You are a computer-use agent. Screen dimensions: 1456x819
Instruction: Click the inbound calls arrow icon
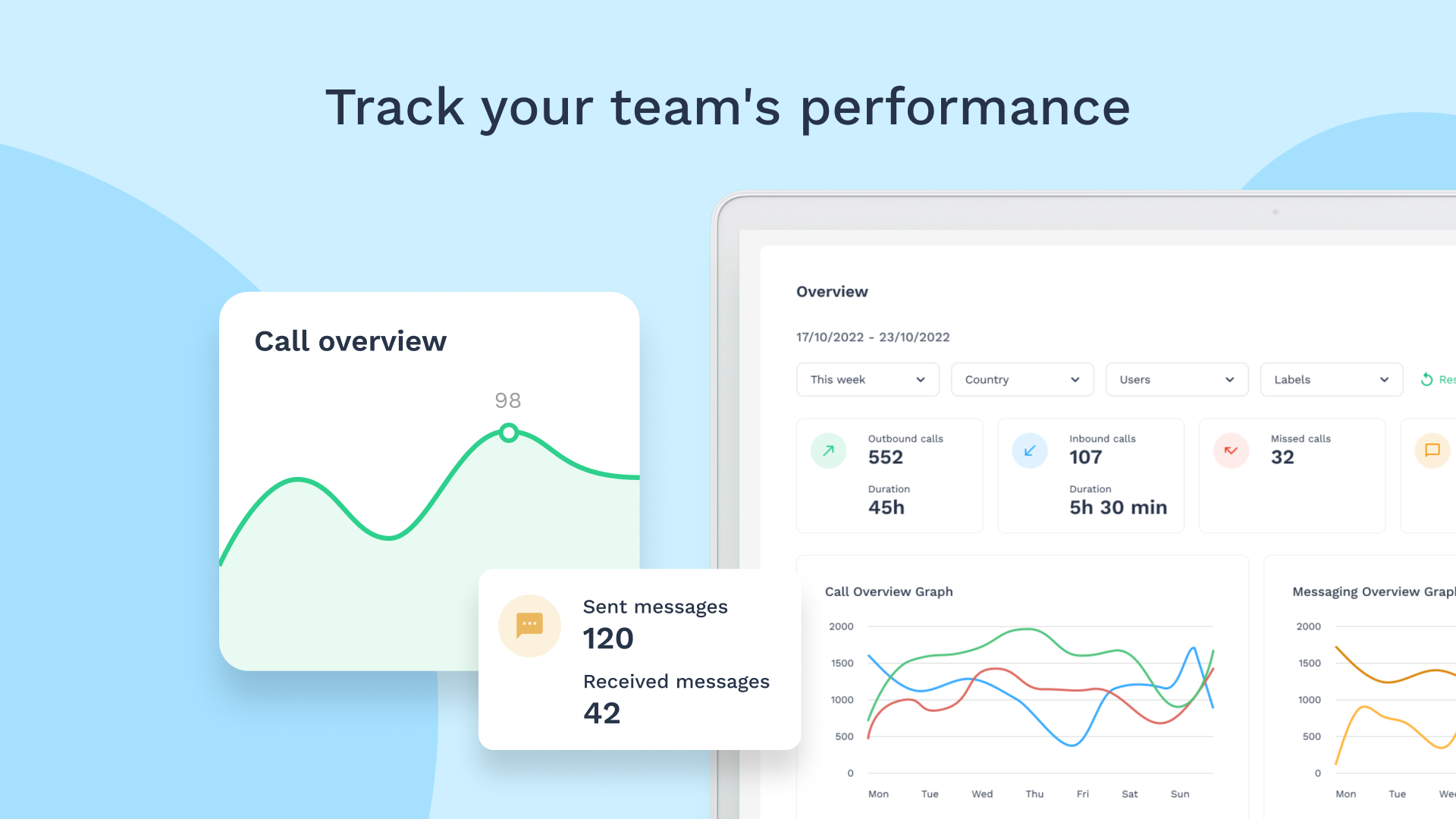tap(1030, 450)
